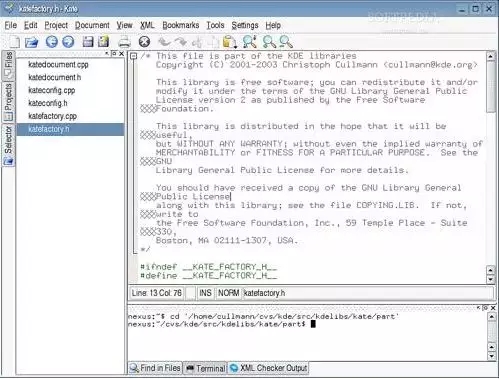The height and width of the screenshot is (379, 499).
Task: Click the #ifndef __KATE_FACTORY_H__ line
Action: tap(209, 267)
